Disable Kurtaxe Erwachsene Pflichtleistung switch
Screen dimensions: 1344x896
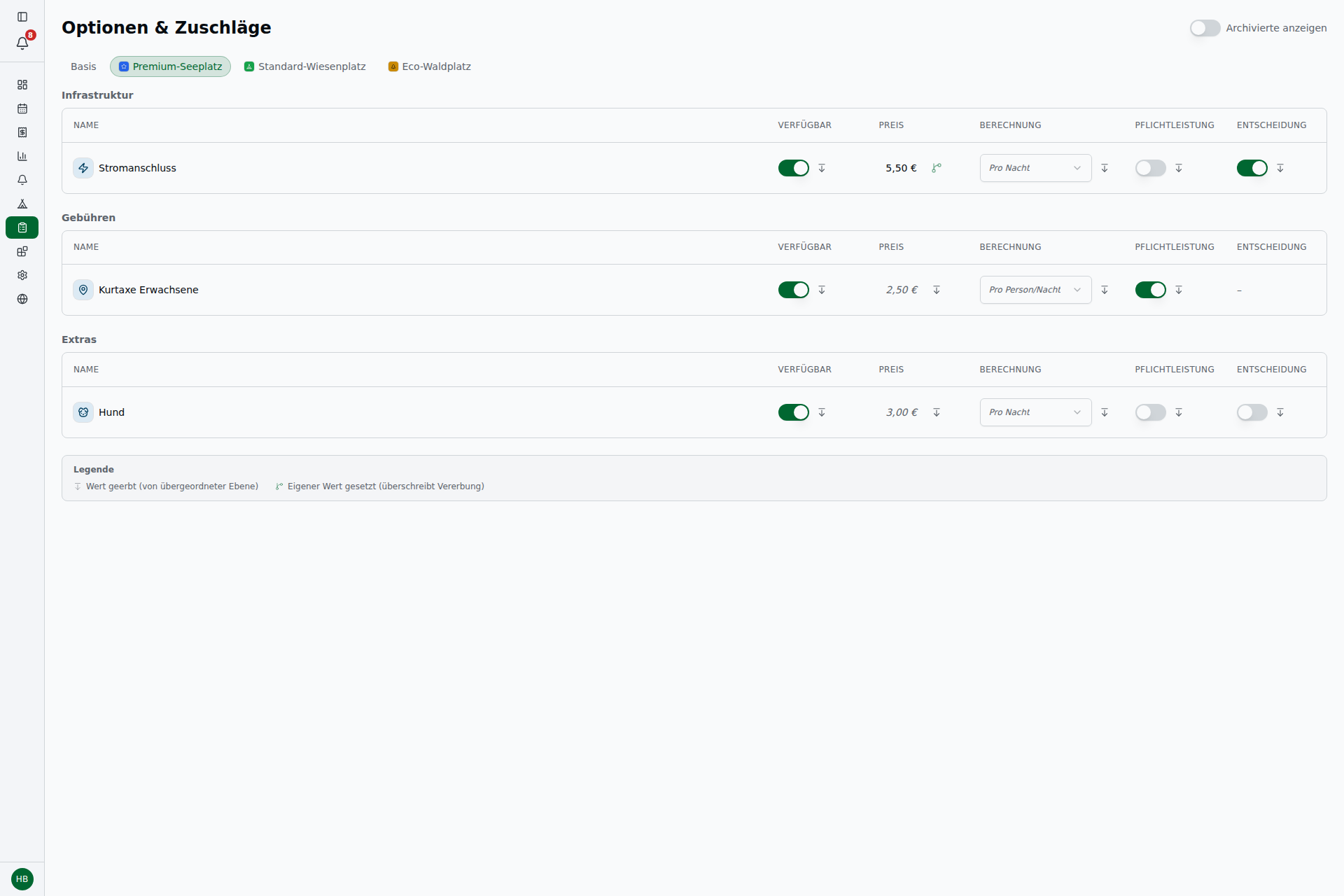(1150, 290)
